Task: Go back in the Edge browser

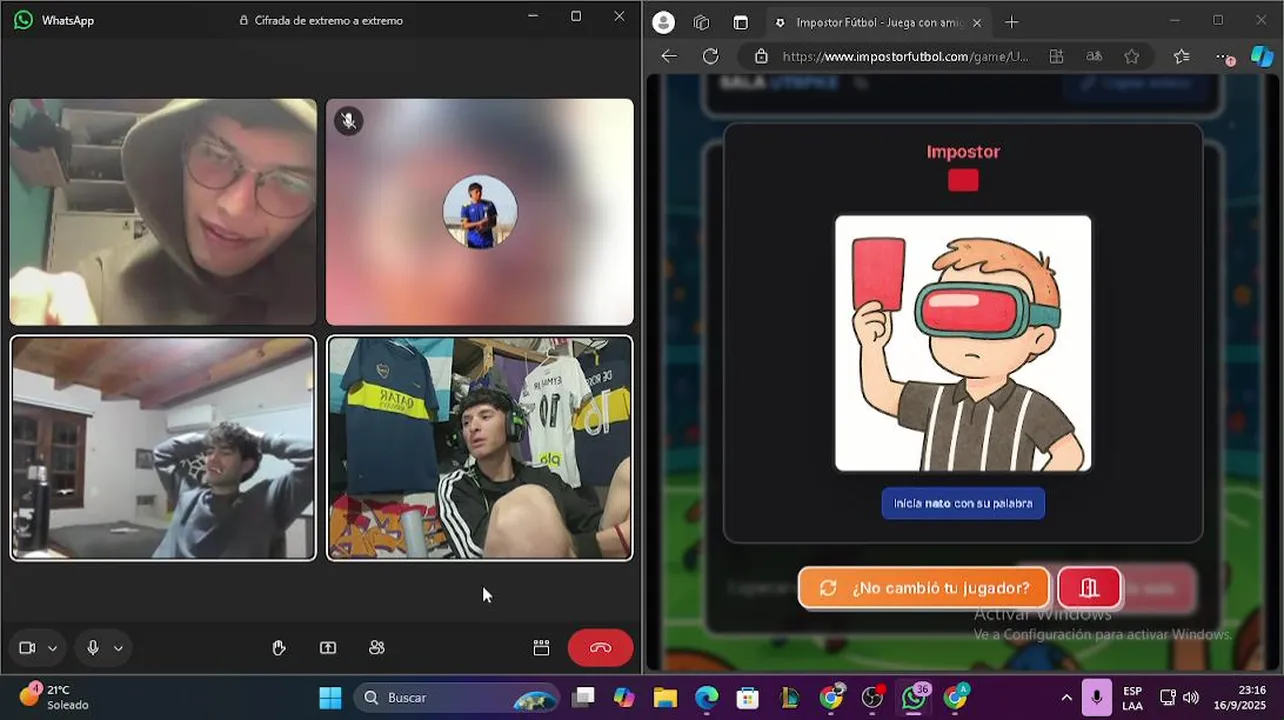Action: [669, 56]
